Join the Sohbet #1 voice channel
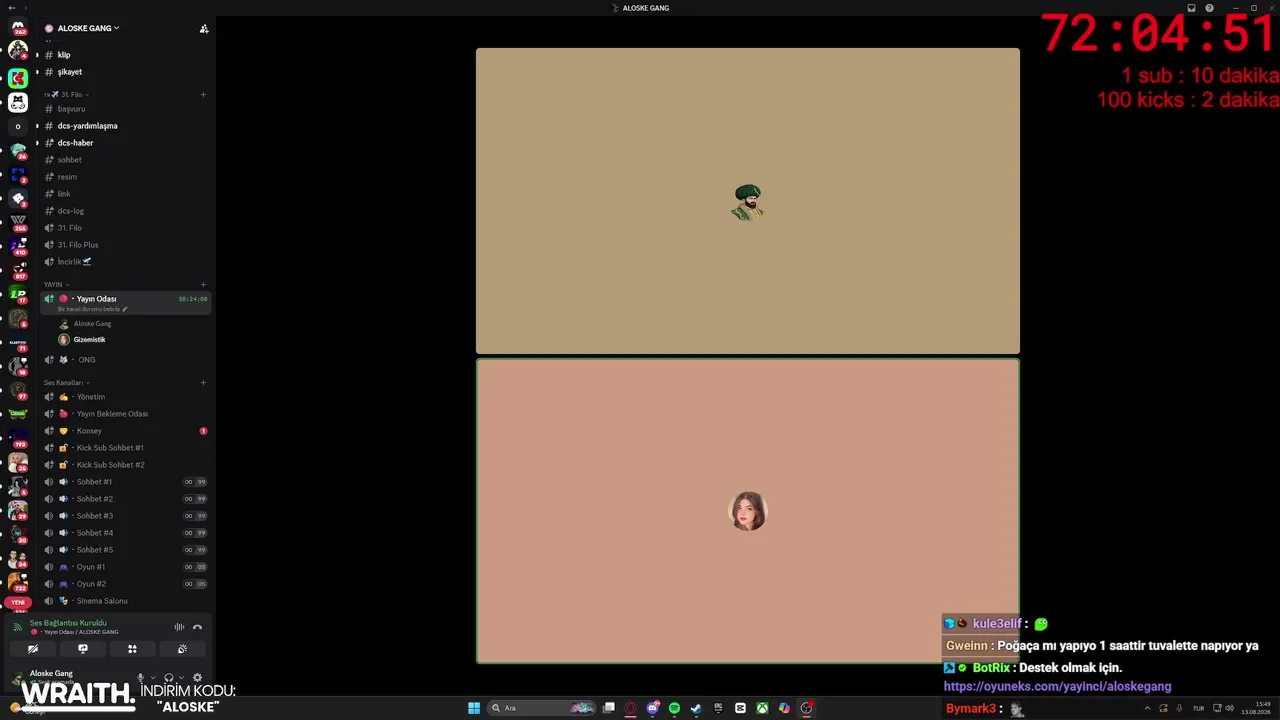Viewport: 1280px width, 720px height. 124,482
